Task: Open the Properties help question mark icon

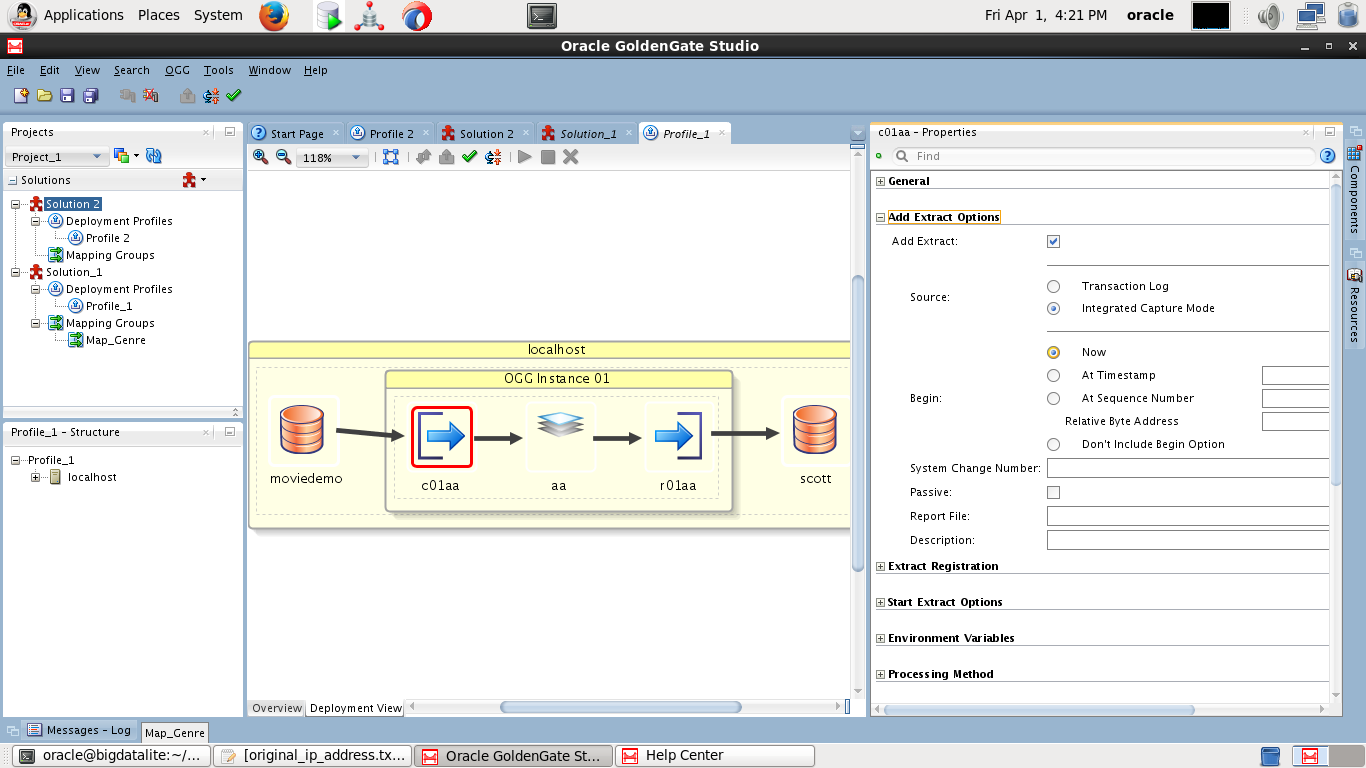Action: coord(1328,156)
